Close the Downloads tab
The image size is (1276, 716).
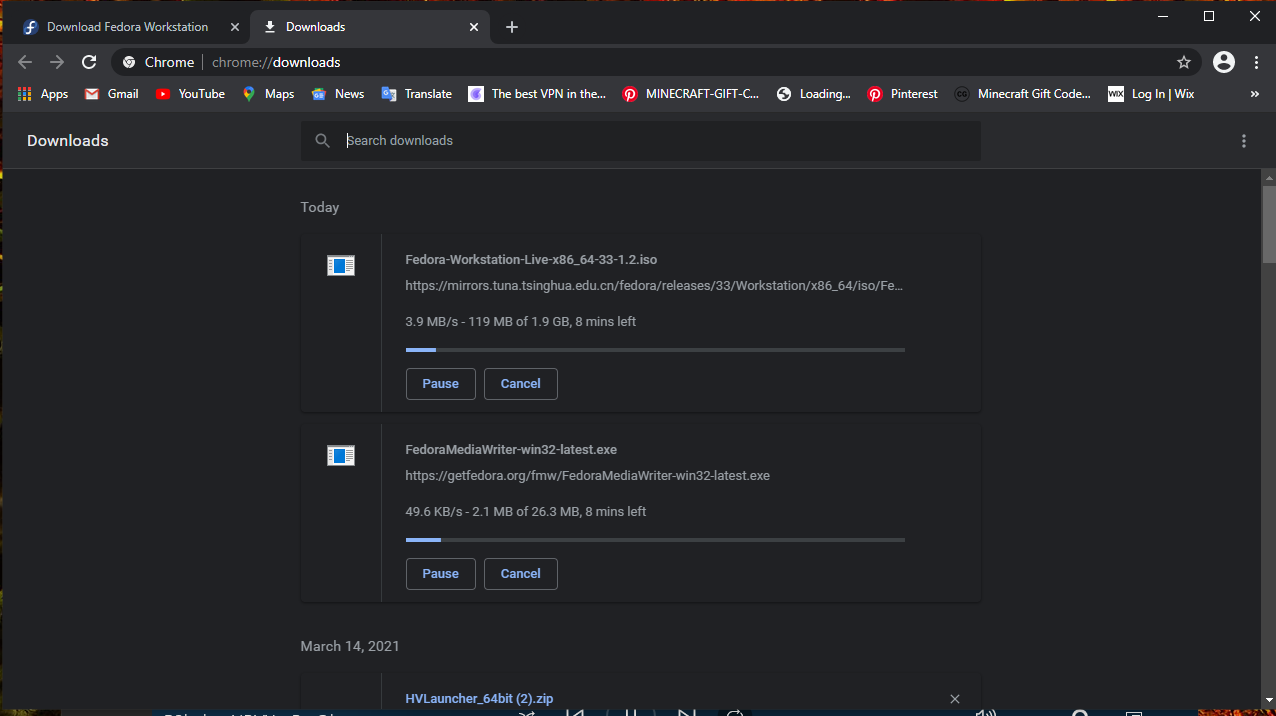[474, 27]
